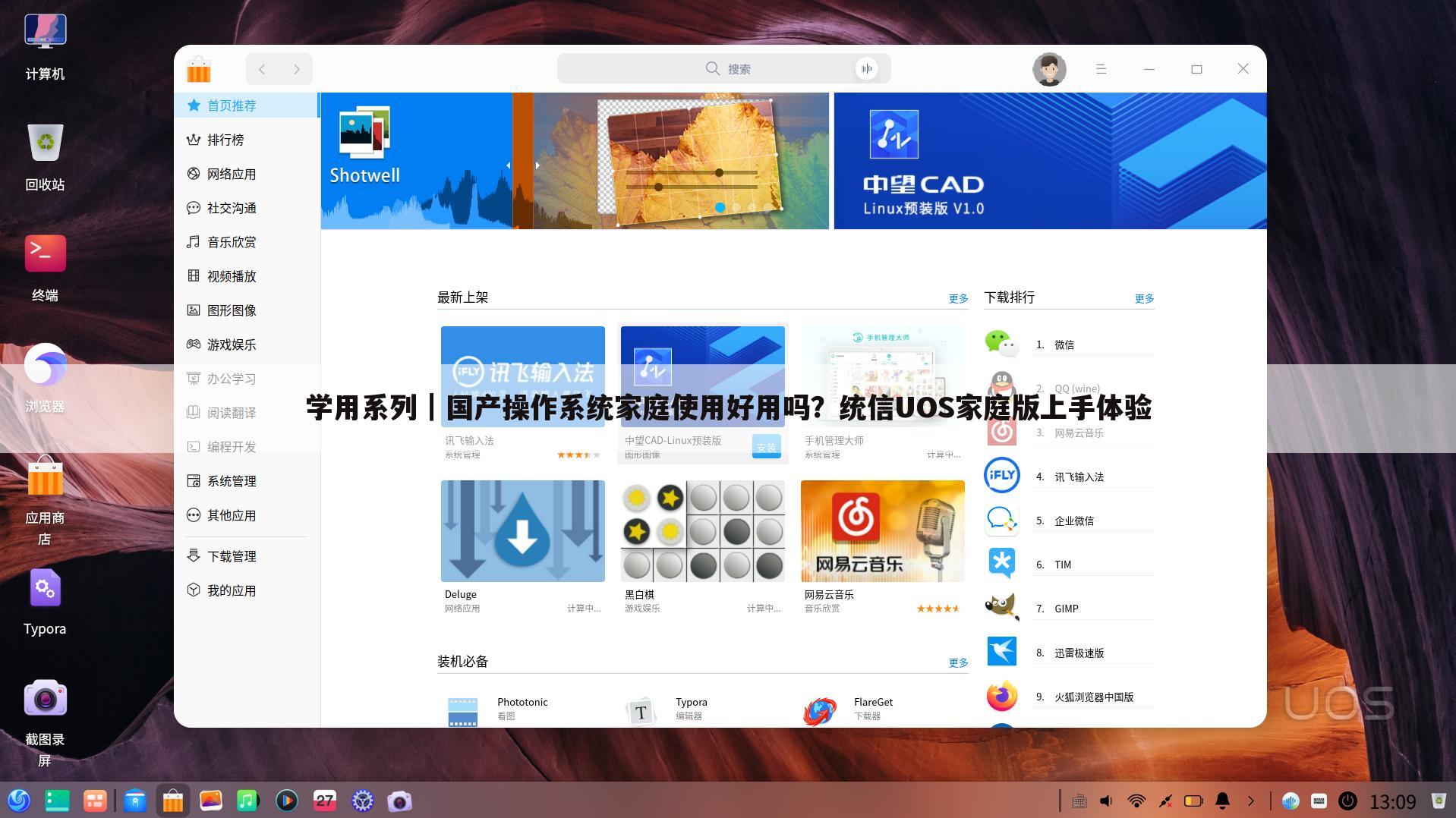Image resolution: width=1456 pixels, height=818 pixels.
Task: Click the launcher icon in the dock
Action: 19,801
